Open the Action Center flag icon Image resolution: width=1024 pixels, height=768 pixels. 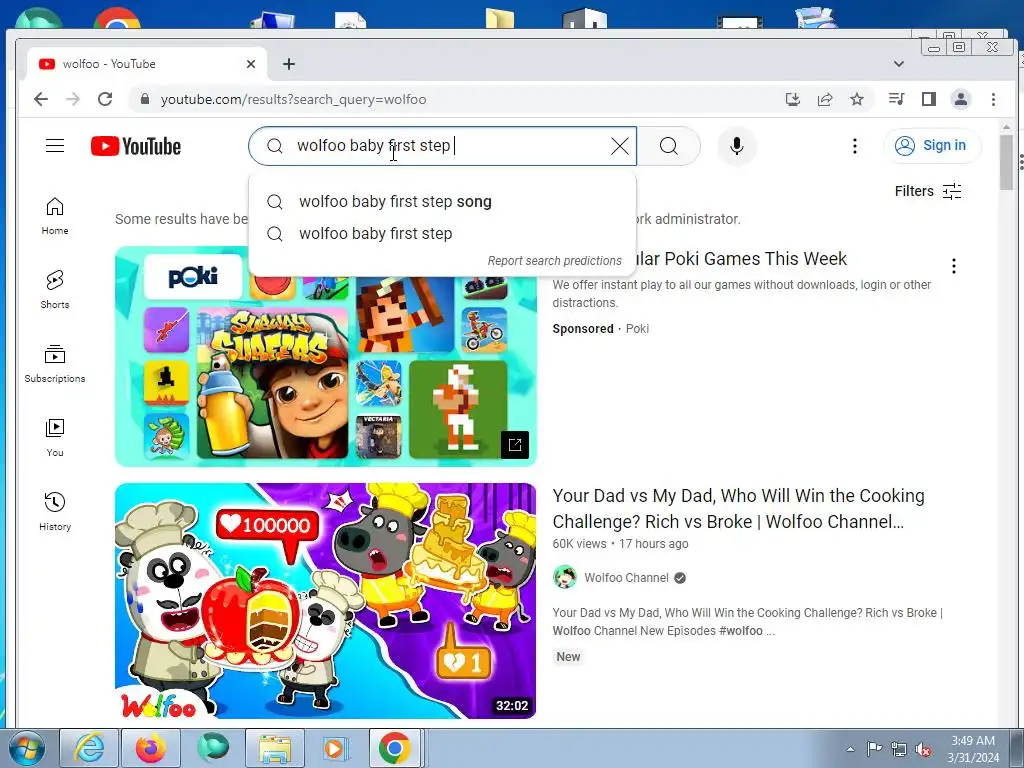click(874, 748)
